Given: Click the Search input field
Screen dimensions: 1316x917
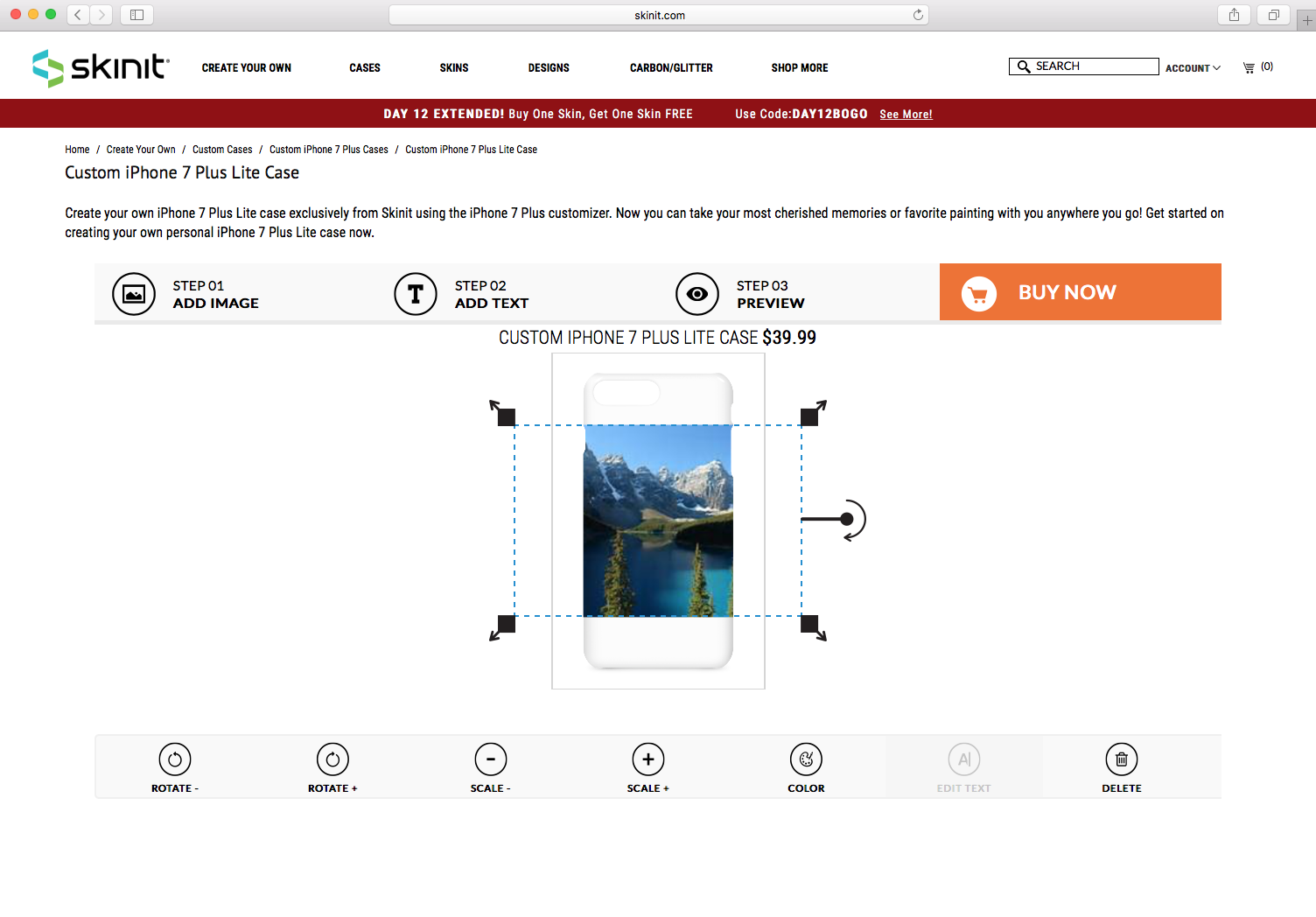Looking at the screenshot, I should pyautogui.click(x=1084, y=66).
